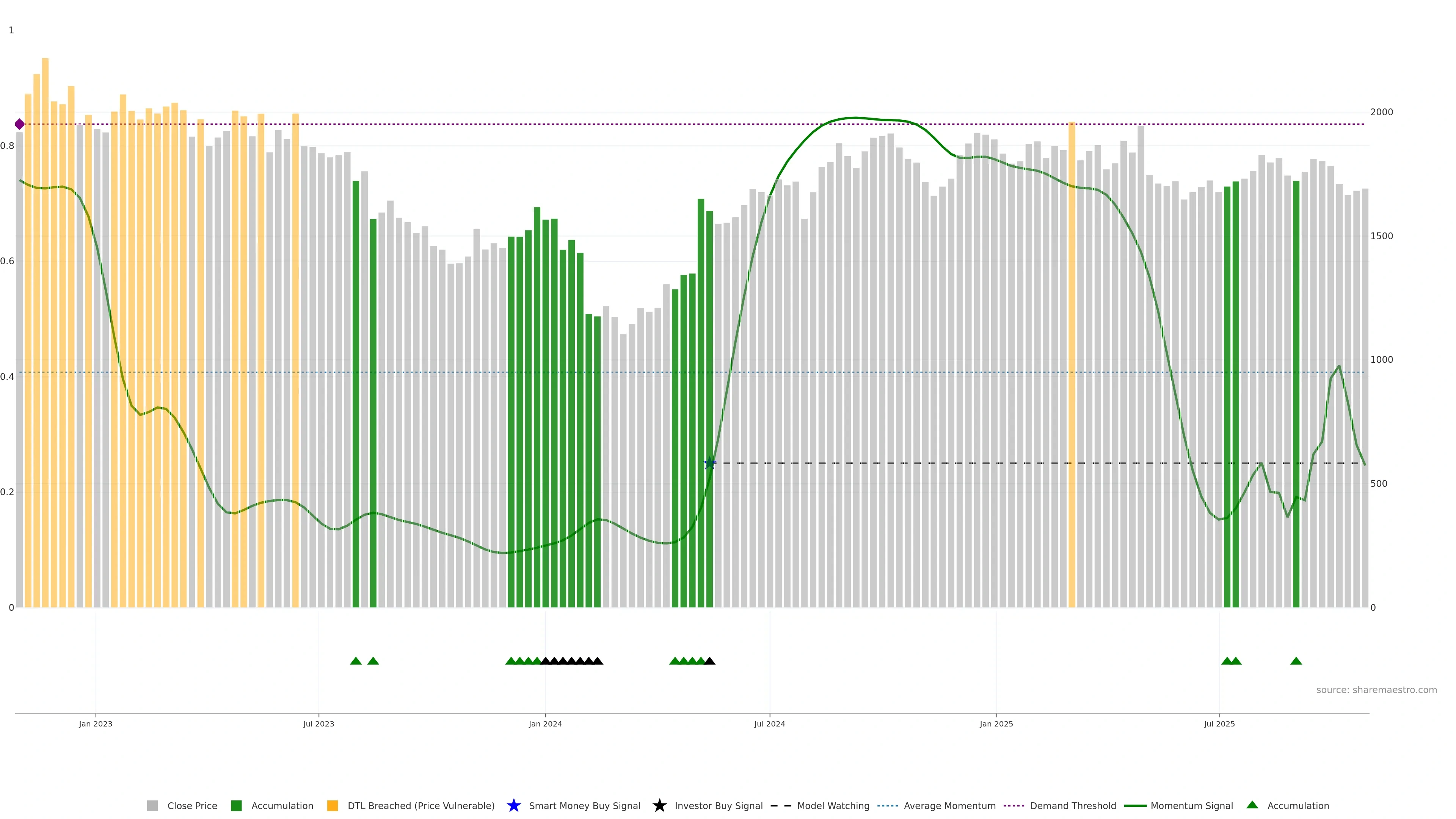Toggle the Model Watching legend entry
The height and width of the screenshot is (819, 1456).
833,805
